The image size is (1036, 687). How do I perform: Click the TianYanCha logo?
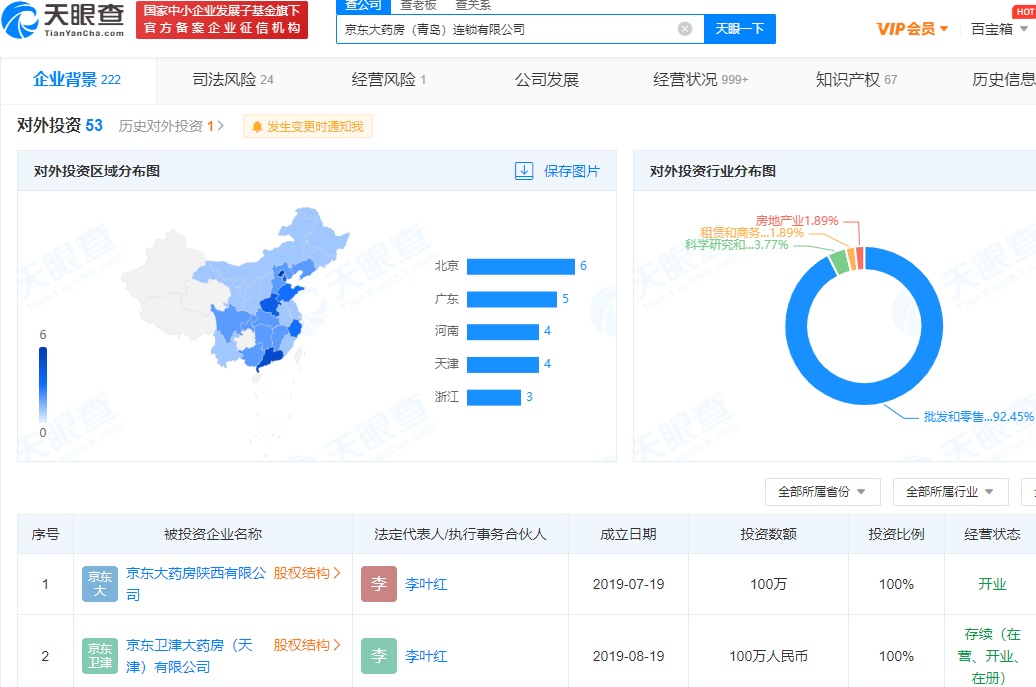pos(63,20)
